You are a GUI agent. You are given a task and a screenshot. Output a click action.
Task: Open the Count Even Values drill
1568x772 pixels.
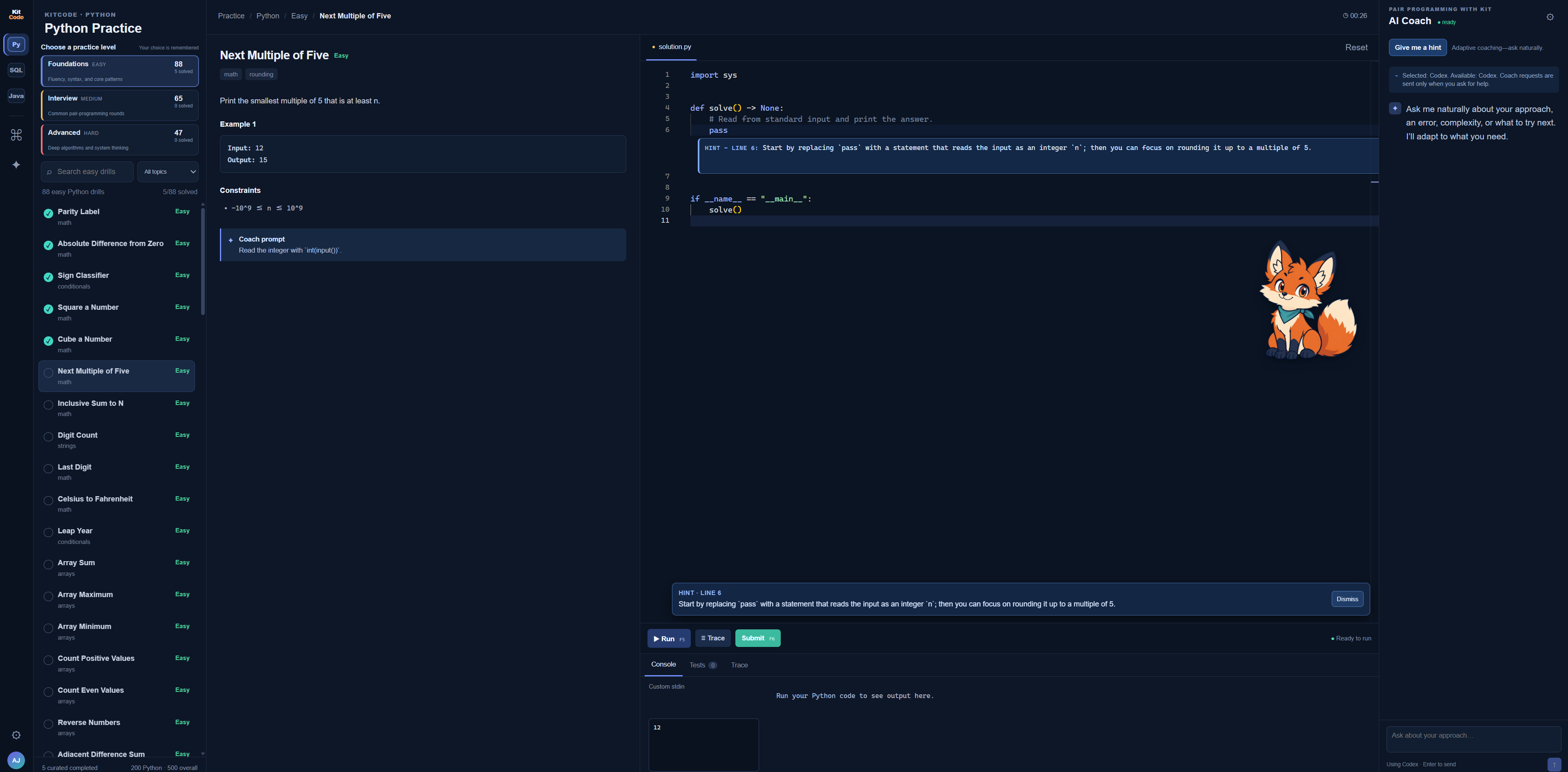[x=117, y=695]
